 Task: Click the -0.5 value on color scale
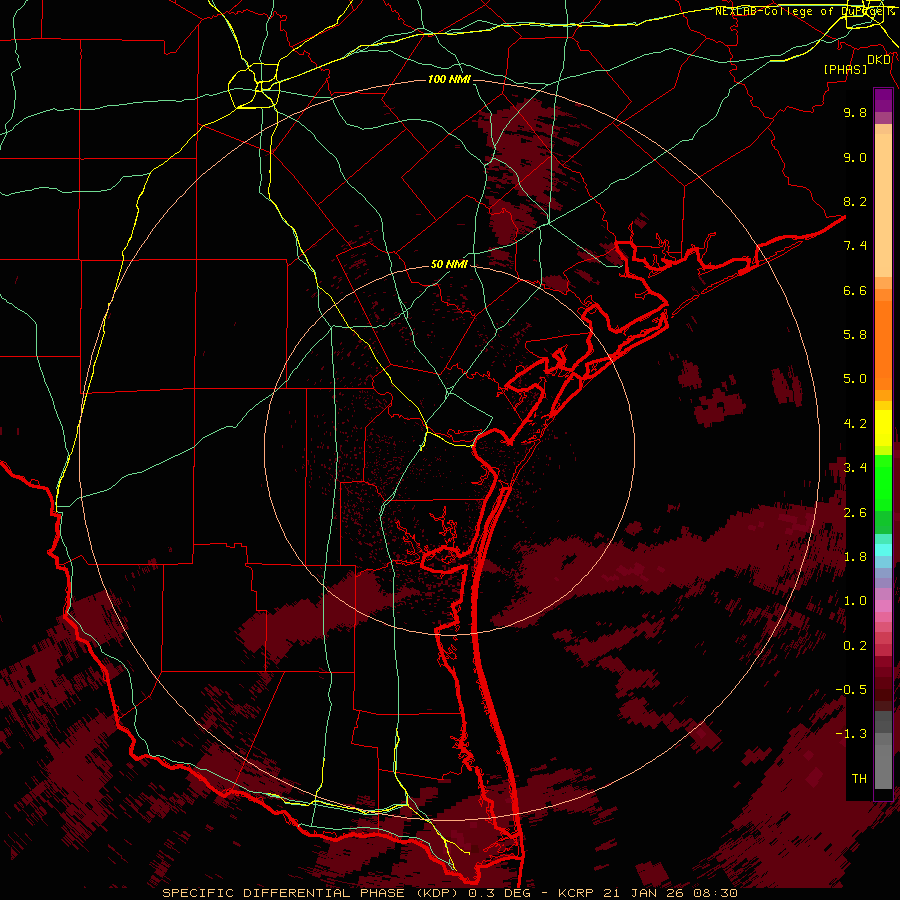pos(851,690)
